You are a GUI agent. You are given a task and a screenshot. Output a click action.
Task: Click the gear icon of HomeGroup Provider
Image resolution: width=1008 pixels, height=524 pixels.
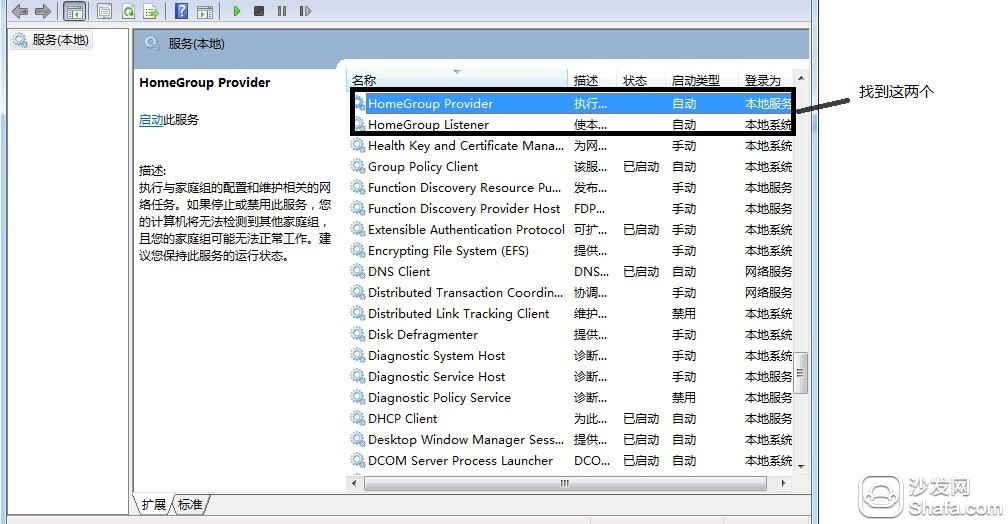click(359, 104)
